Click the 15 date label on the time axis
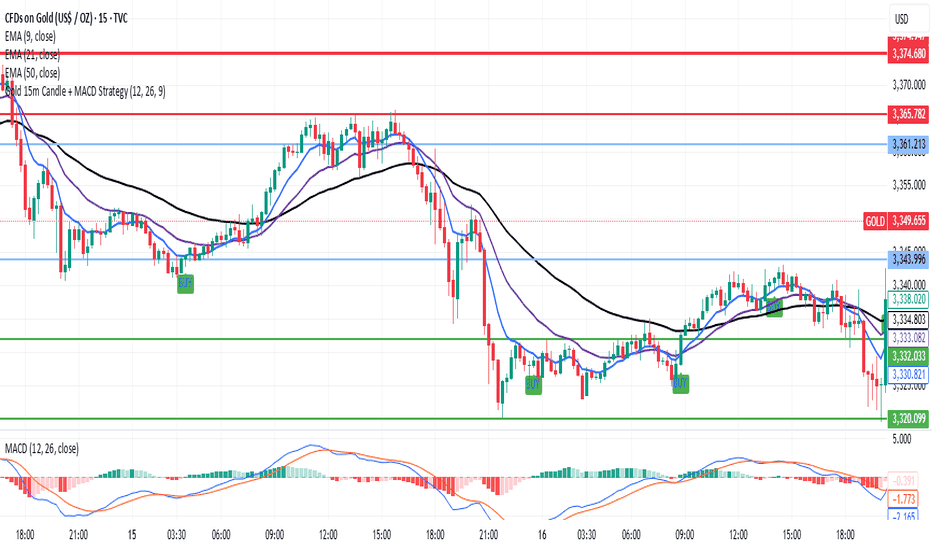 pos(132,535)
